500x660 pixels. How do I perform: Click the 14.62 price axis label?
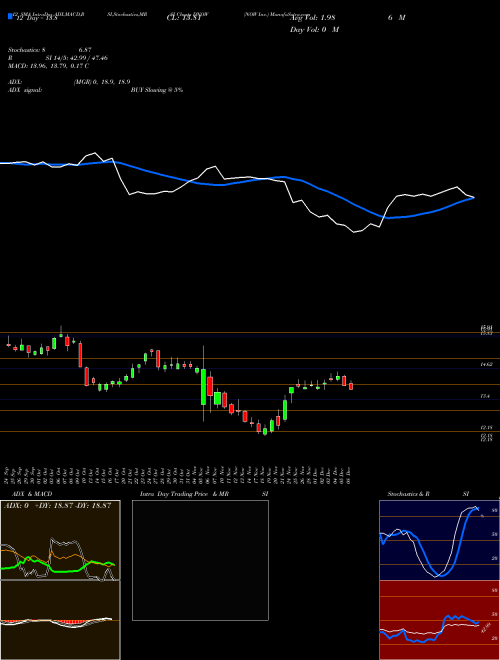[487, 365]
